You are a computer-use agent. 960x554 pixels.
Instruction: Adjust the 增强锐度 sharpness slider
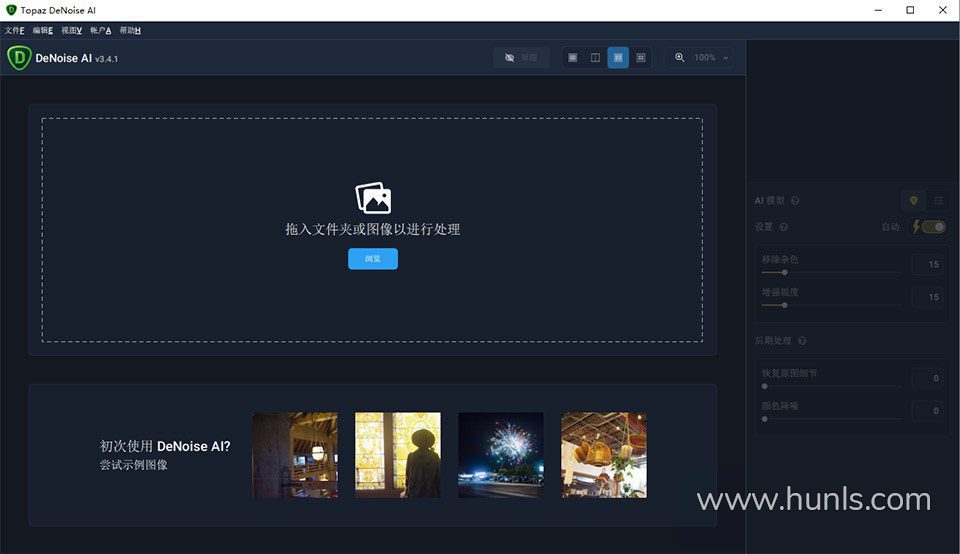coord(831,305)
